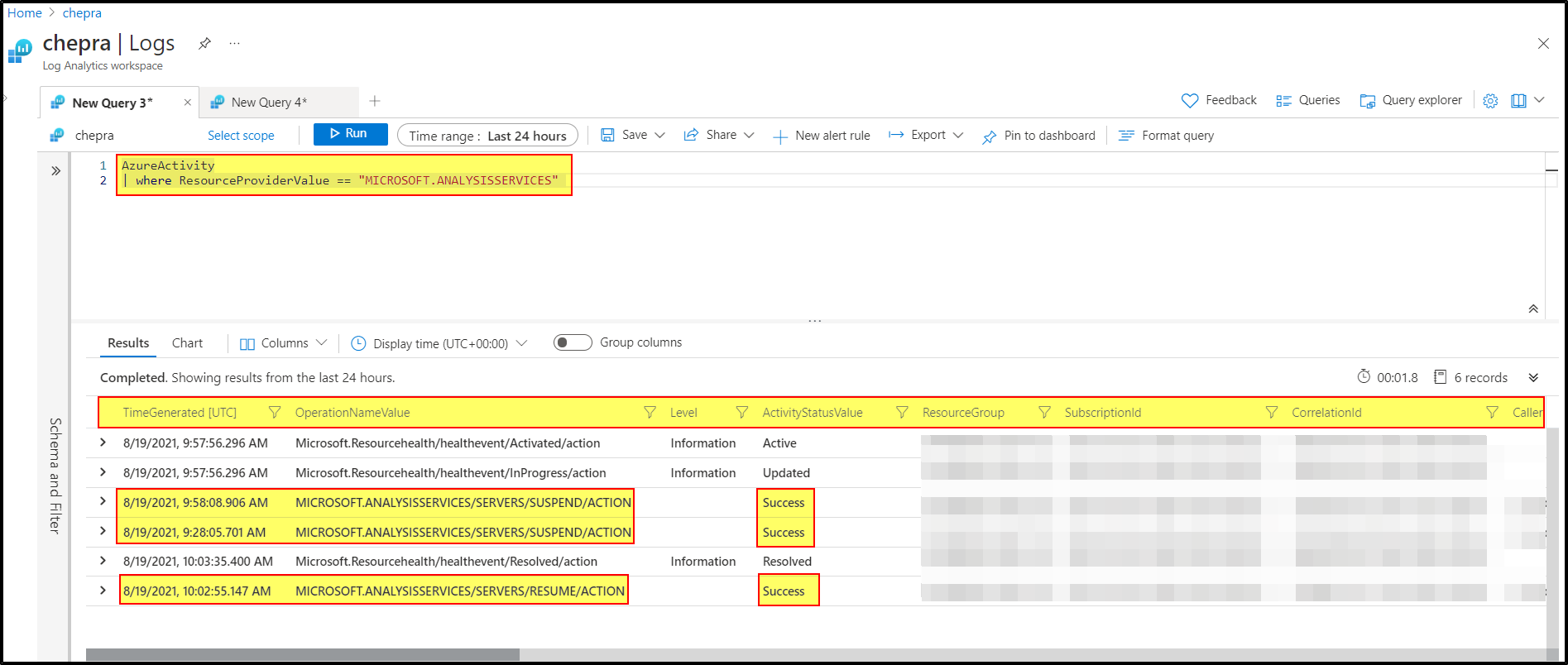Switch to the New Query 4 tab
Screen dimensions: 1568x665
280,103
